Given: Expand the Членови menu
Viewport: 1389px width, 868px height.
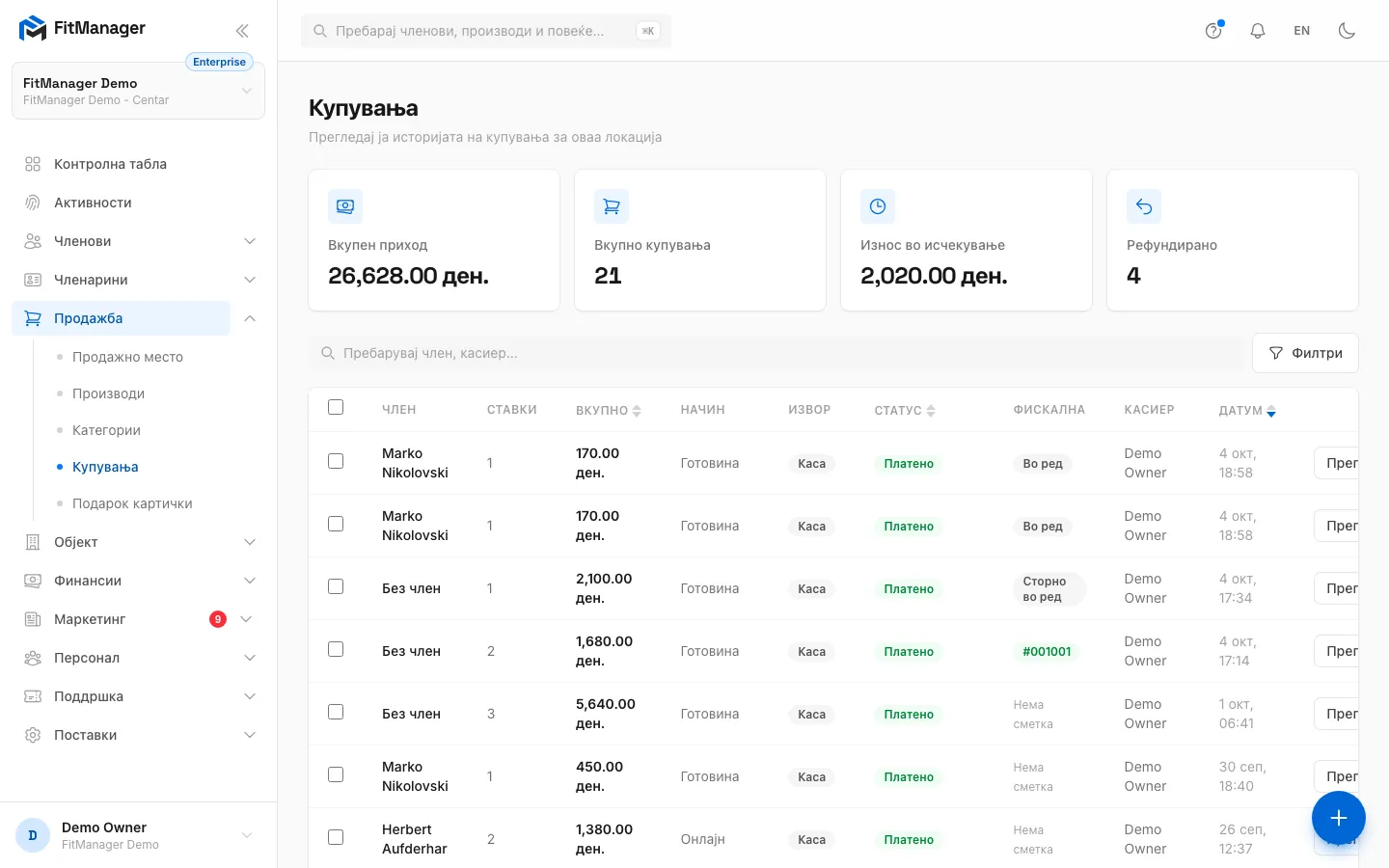Looking at the screenshot, I should tap(250, 241).
